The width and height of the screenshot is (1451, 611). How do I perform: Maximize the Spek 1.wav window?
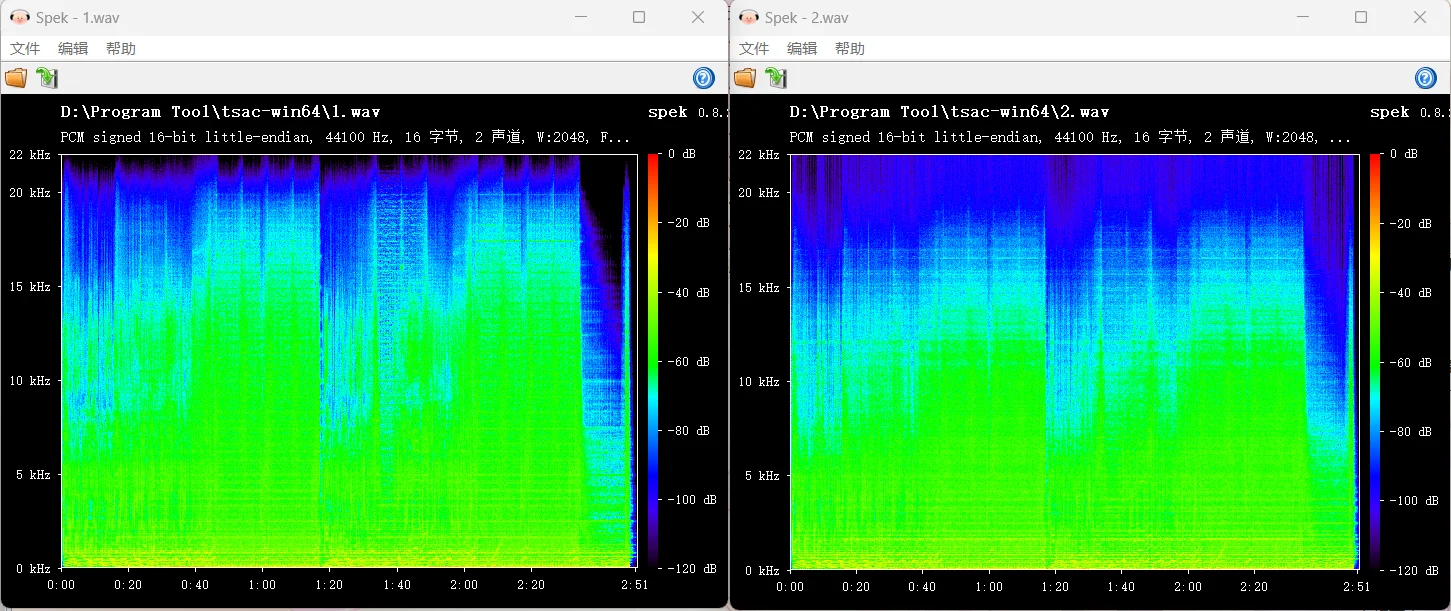click(x=639, y=17)
